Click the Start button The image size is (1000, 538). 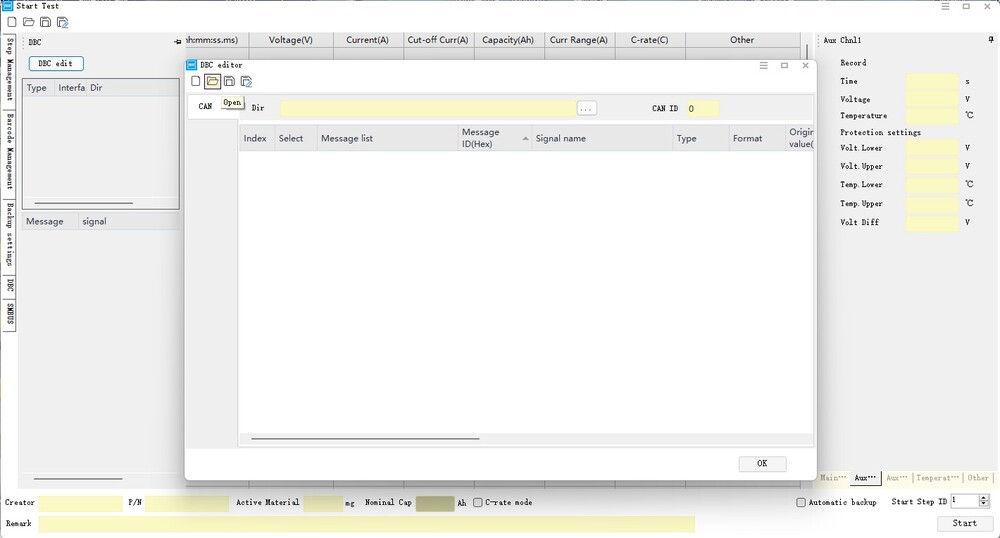point(964,523)
